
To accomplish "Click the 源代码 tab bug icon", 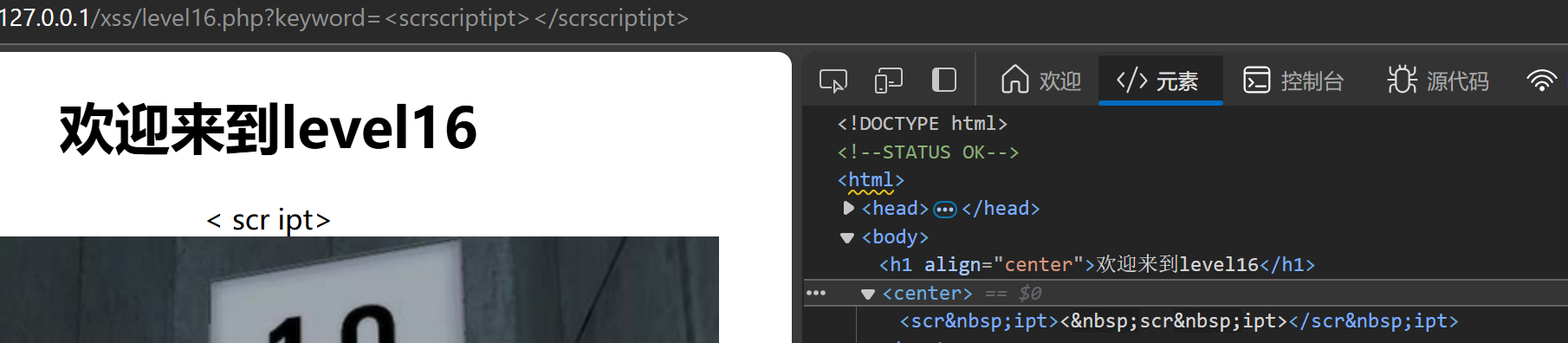I will point(1403,80).
